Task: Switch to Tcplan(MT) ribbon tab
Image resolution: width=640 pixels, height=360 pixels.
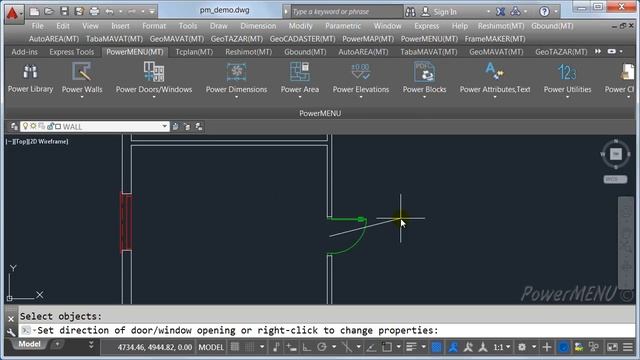Action: click(194, 52)
